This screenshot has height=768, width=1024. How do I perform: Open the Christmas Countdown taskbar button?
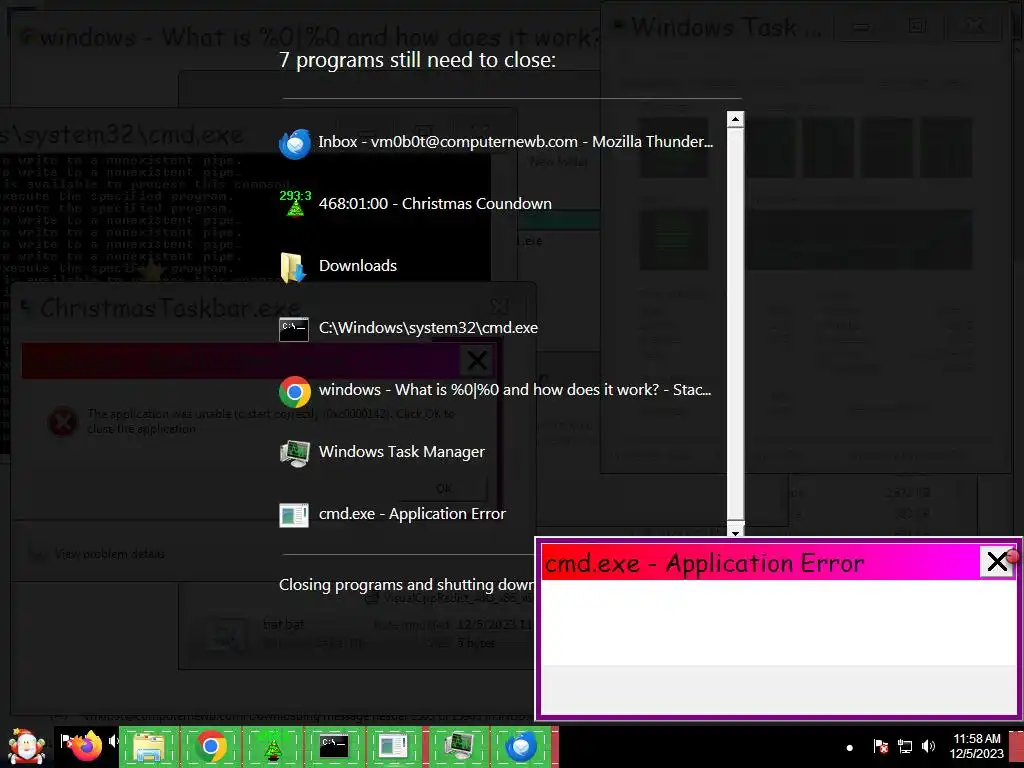(x=272, y=746)
